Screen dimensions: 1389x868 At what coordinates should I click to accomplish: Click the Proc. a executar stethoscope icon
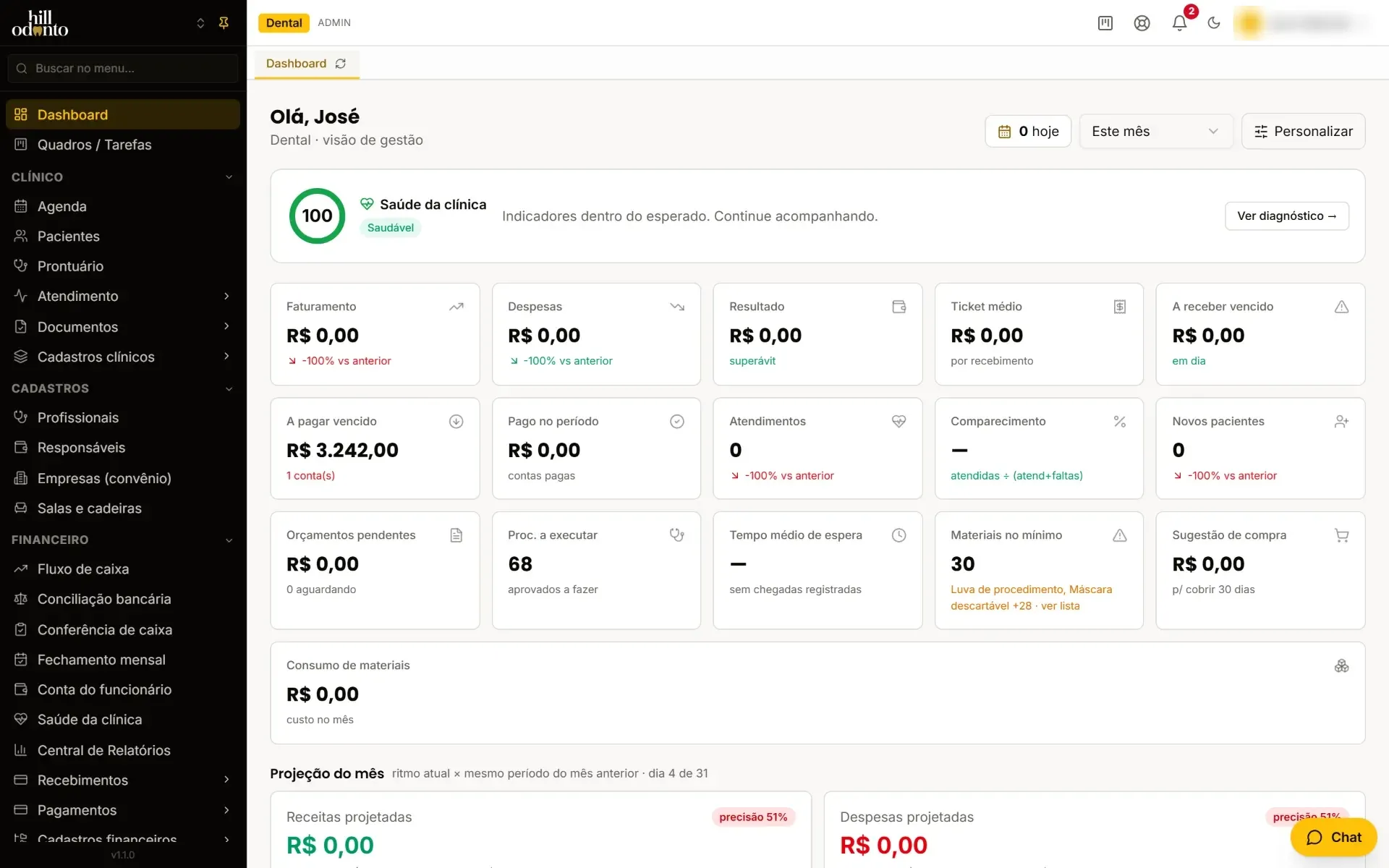(677, 535)
